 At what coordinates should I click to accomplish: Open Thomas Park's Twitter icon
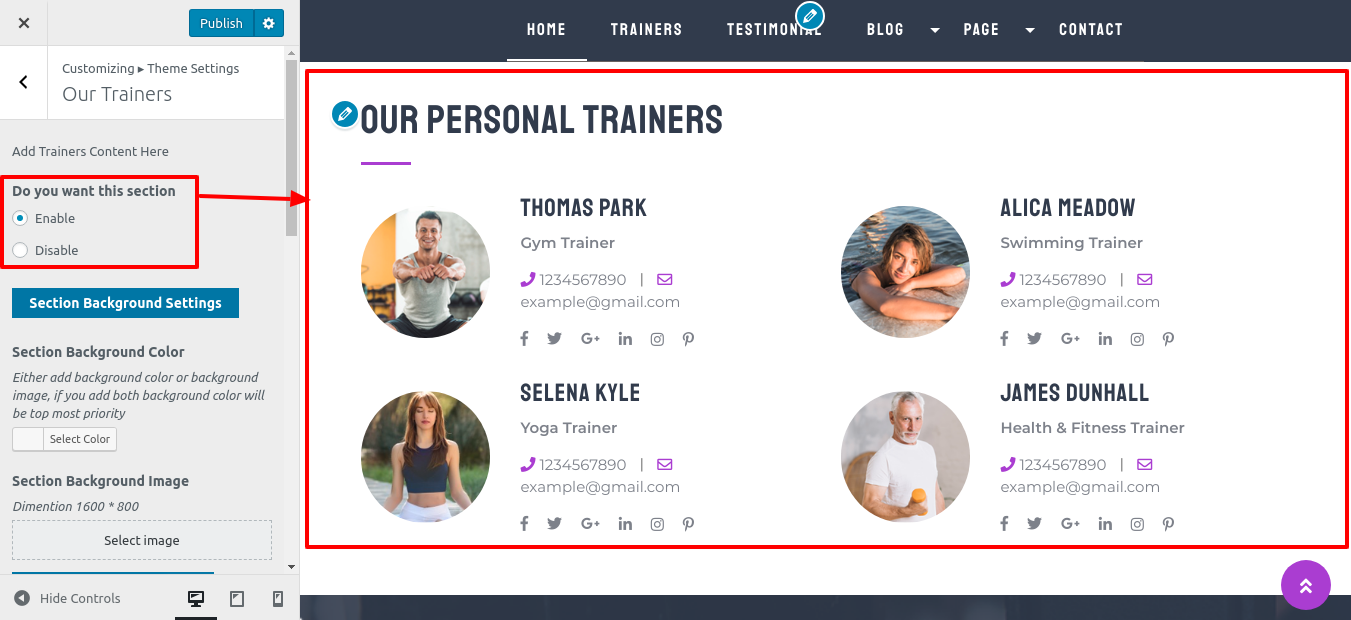click(x=554, y=339)
